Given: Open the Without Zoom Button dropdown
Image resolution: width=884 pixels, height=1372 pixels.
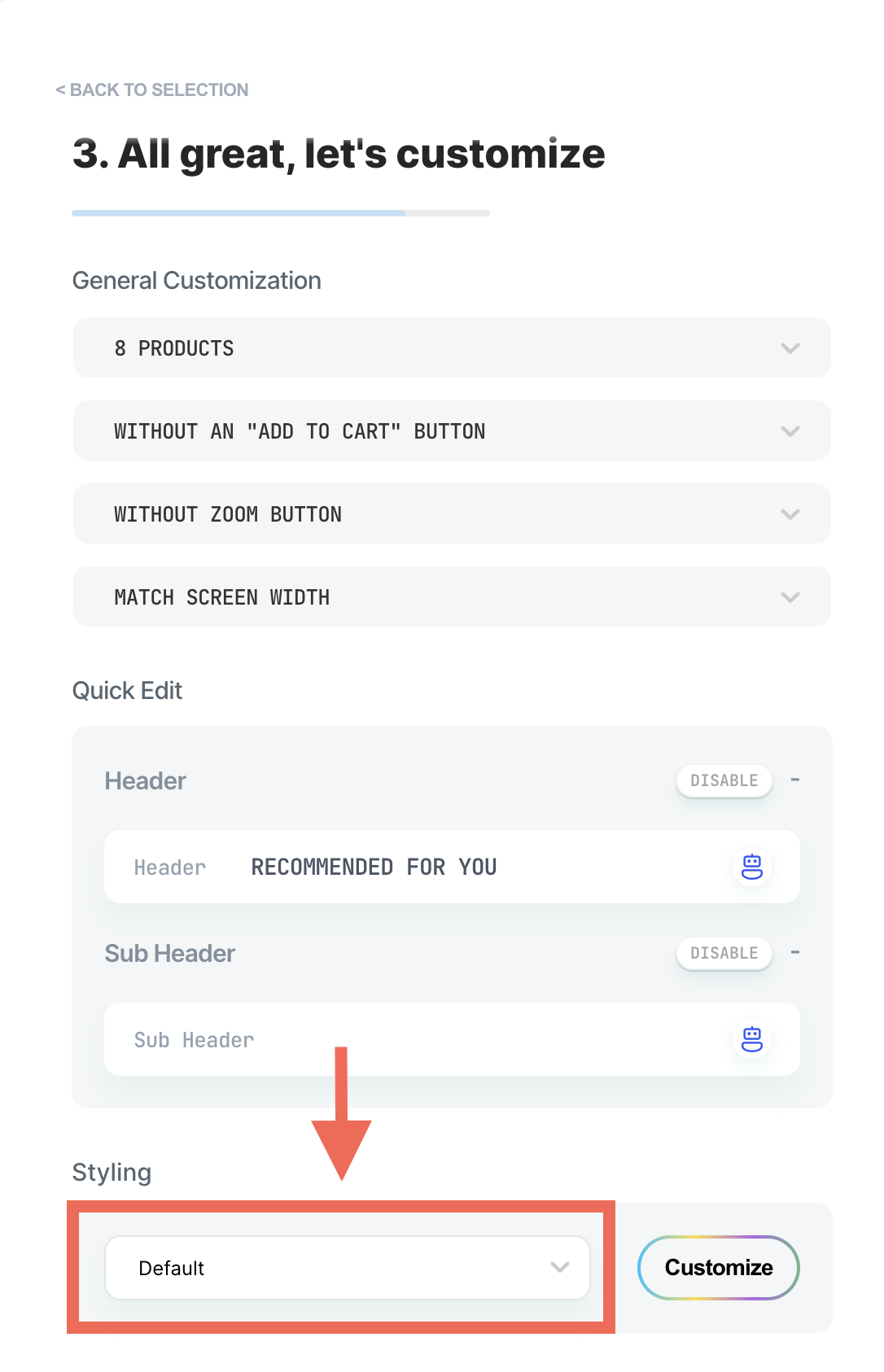Looking at the screenshot, I should click(x=452, y=513).
